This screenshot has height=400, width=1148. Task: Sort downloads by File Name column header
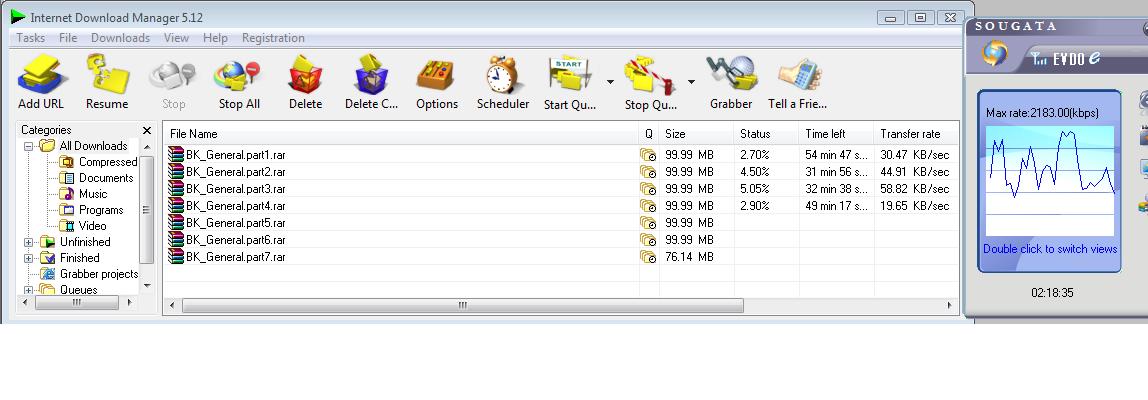click(x=401, y=134)
